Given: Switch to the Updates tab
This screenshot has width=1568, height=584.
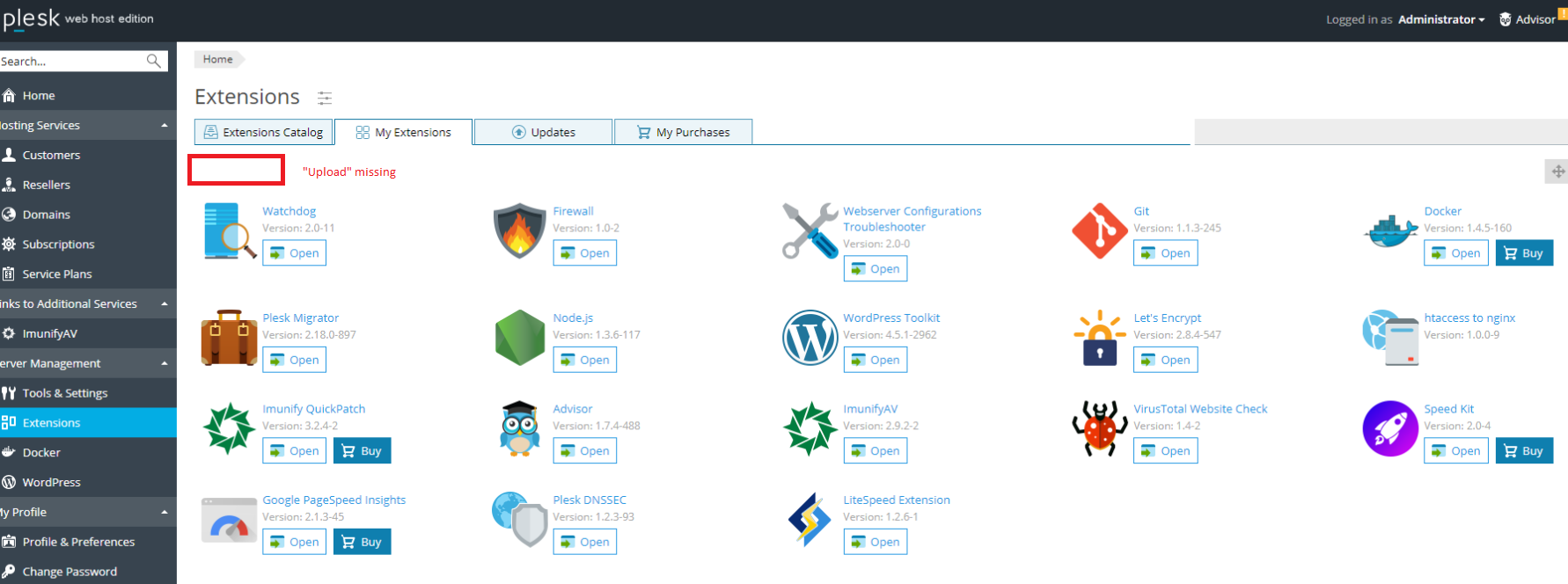Looking at the screenshot, I should coord(543,132).
